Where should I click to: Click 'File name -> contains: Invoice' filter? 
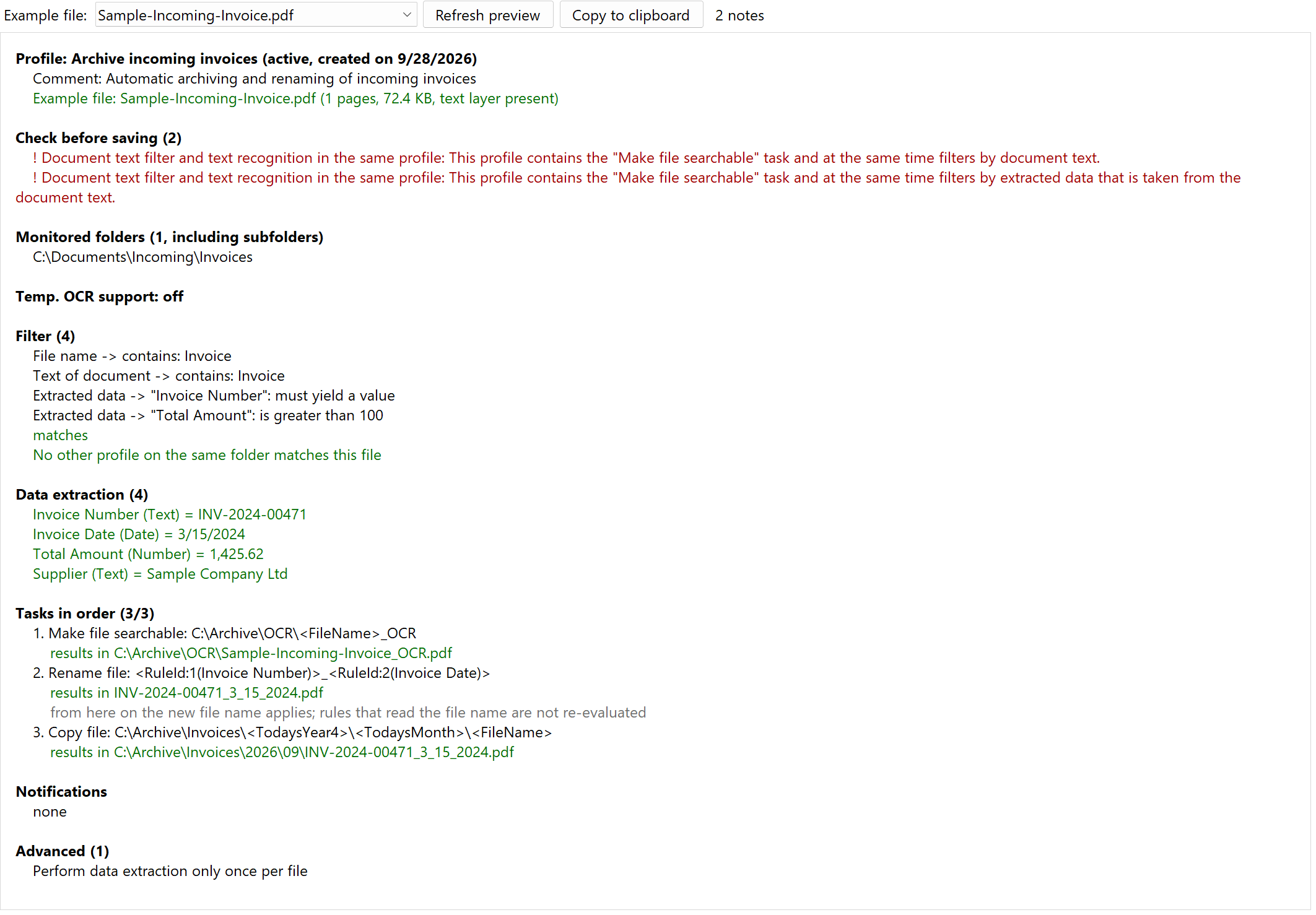coord(132,356)
